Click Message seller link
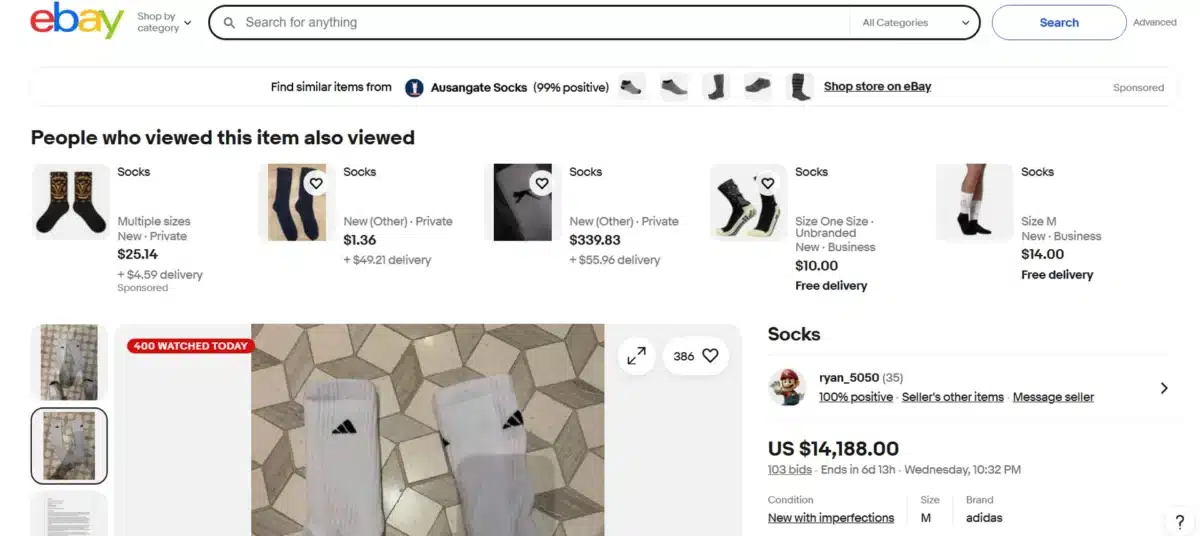 1053,397
